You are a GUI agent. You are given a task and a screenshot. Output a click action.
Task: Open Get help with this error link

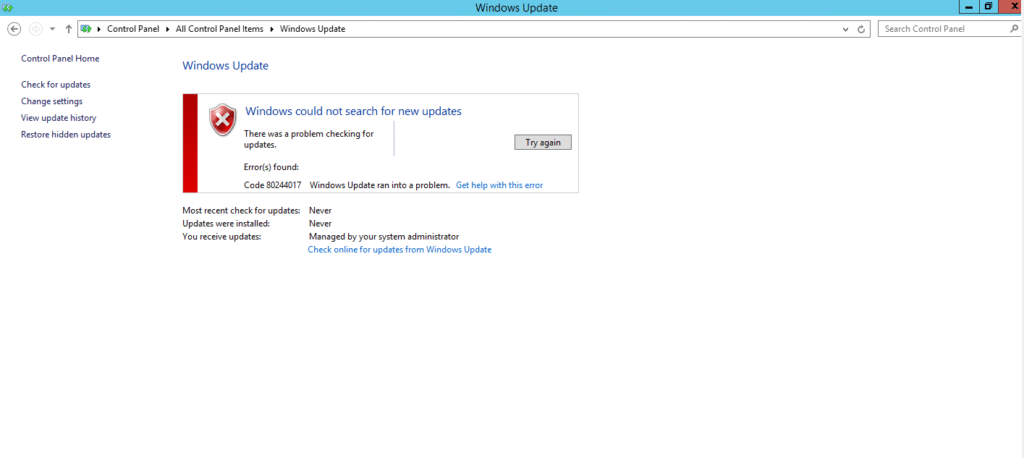499,185
